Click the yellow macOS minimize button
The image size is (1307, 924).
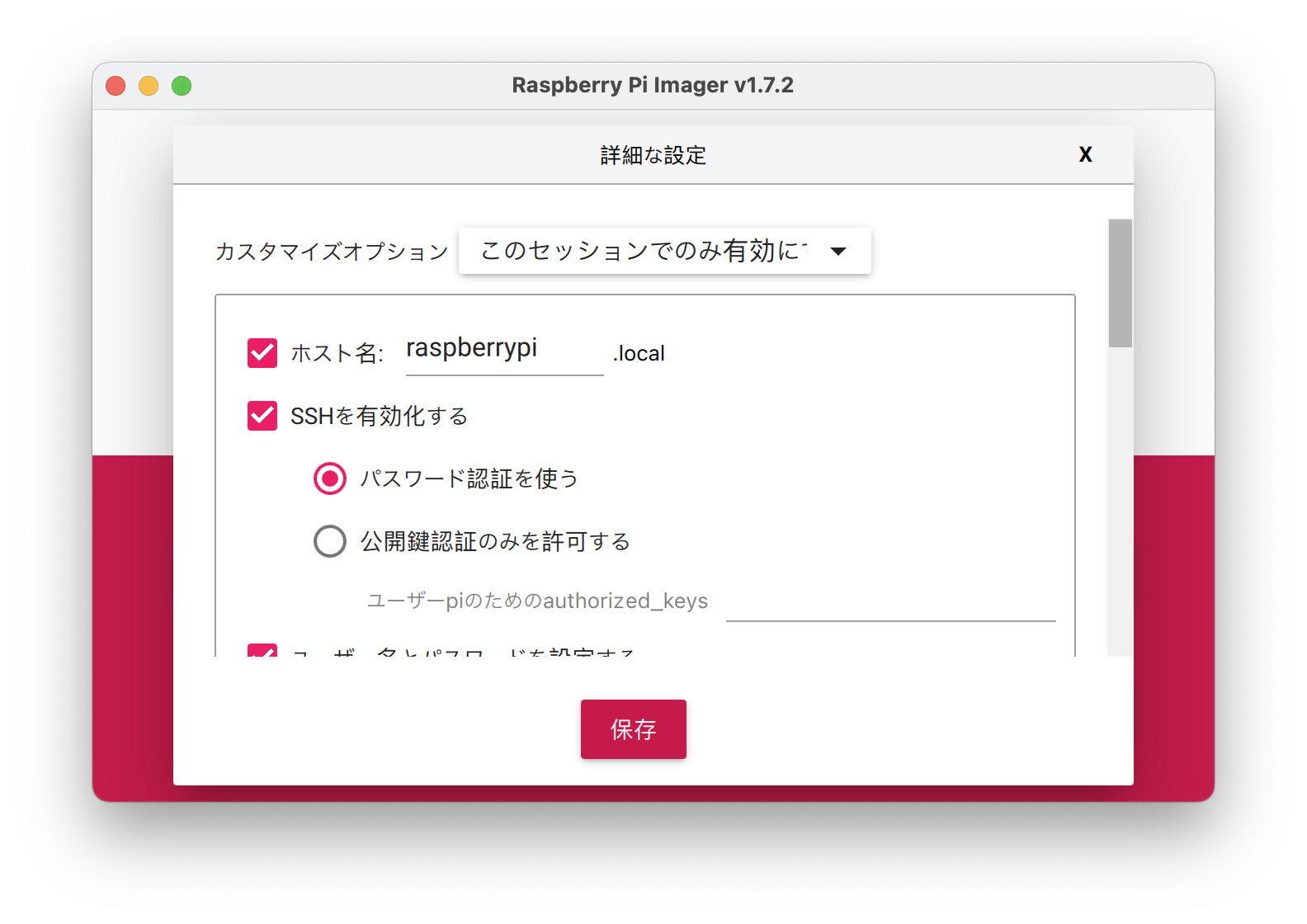tap(149, 86)
